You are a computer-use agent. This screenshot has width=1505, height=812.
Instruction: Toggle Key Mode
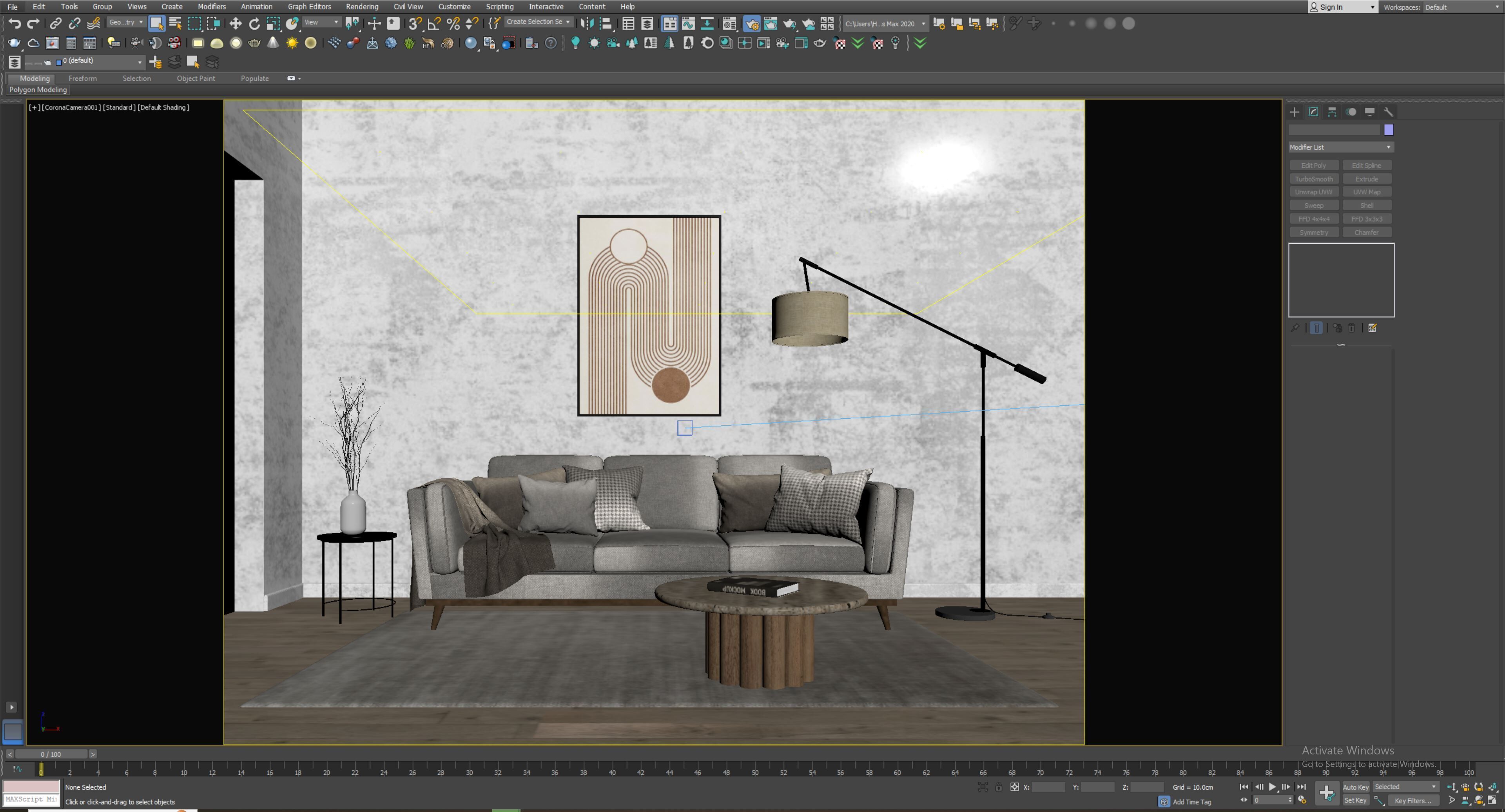(x=1244, y=800)
